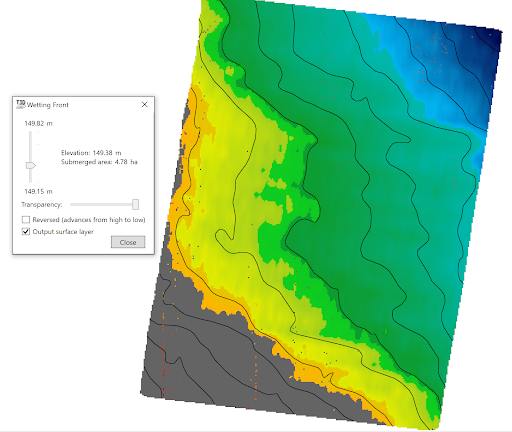Click the Close button in the dialog
The image size is (512, 432).
point(128,242)
